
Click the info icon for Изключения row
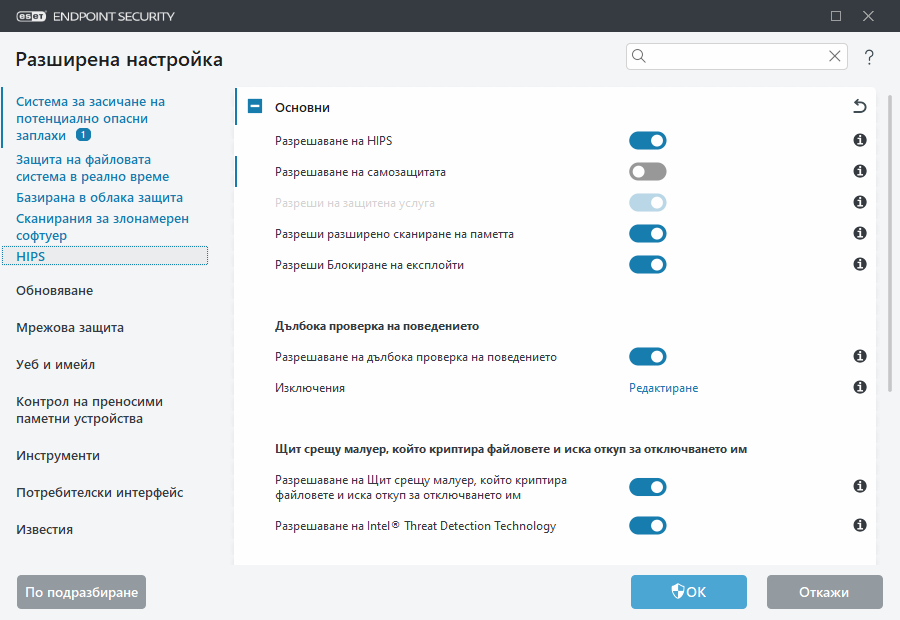click(x=859, y=388)
